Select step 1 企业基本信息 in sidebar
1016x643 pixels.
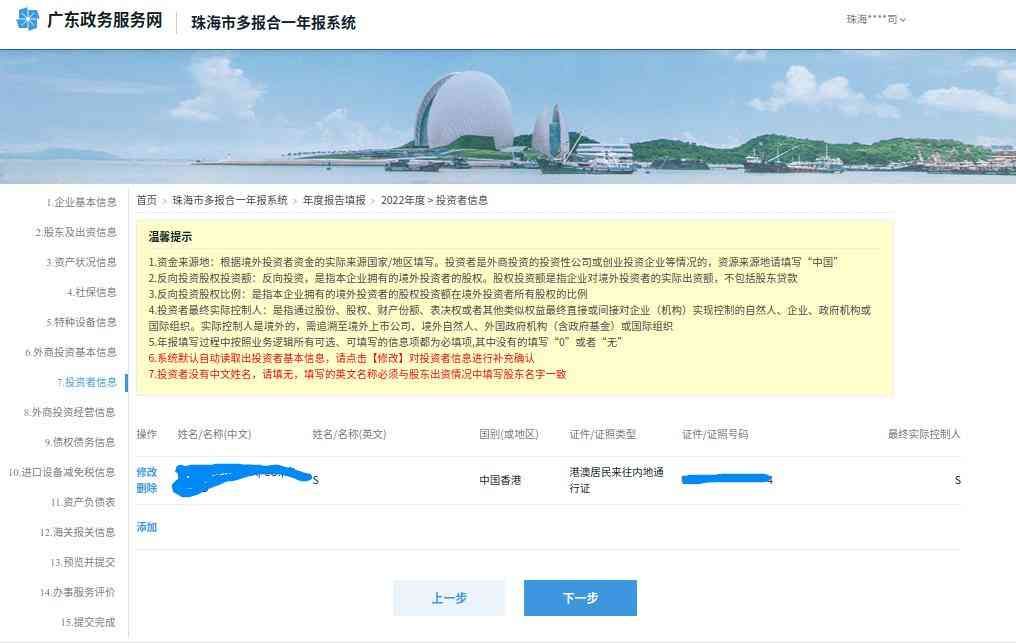pyautogui.click(x=82, y=202)
